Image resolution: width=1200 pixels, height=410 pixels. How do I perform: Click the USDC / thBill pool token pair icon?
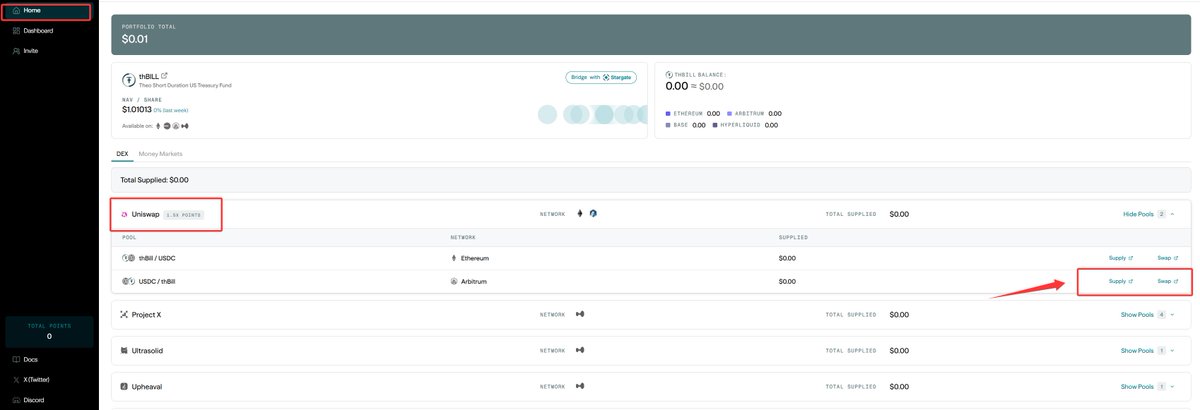point(129,281)
